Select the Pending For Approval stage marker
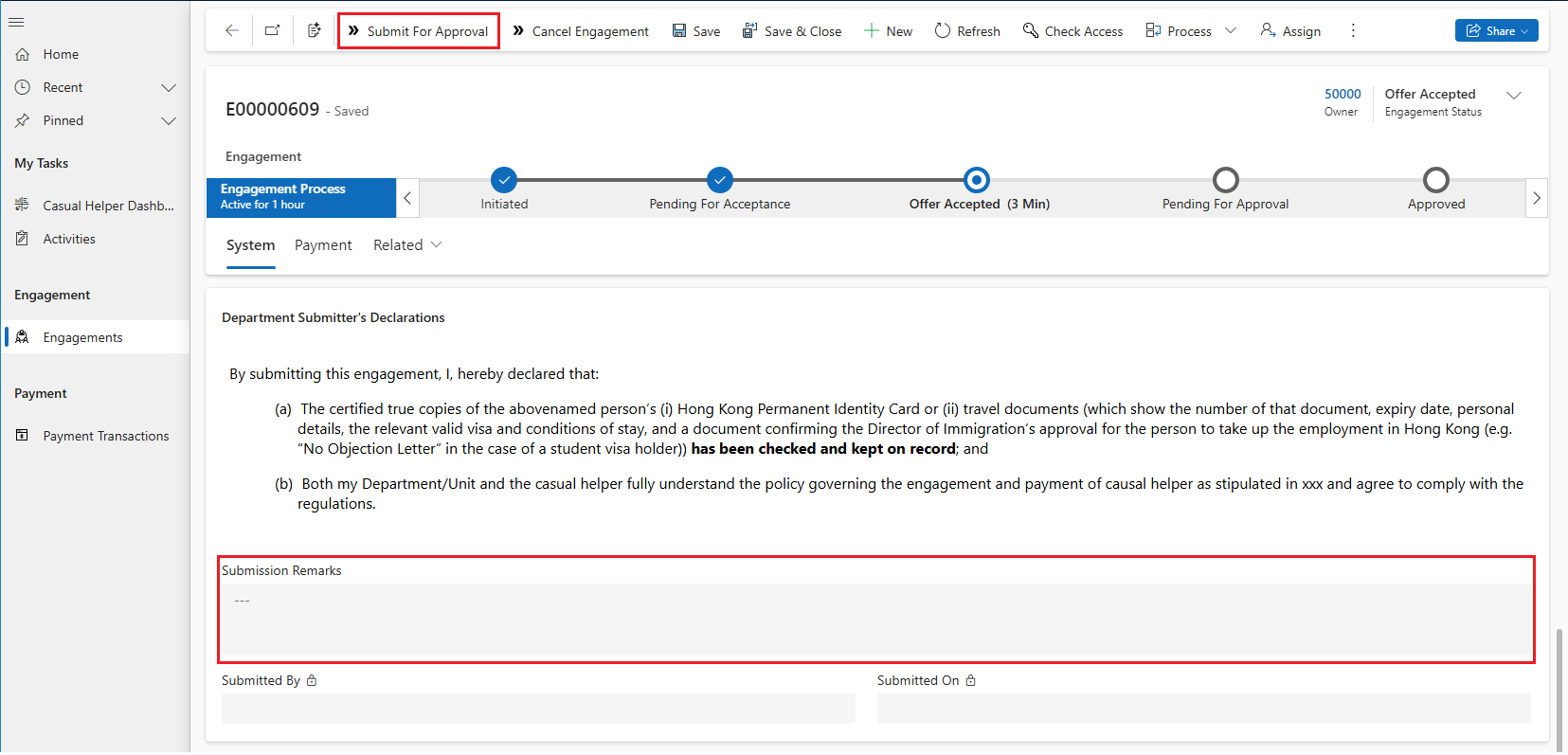1568x755 pixels. [x=1226, y=179]
